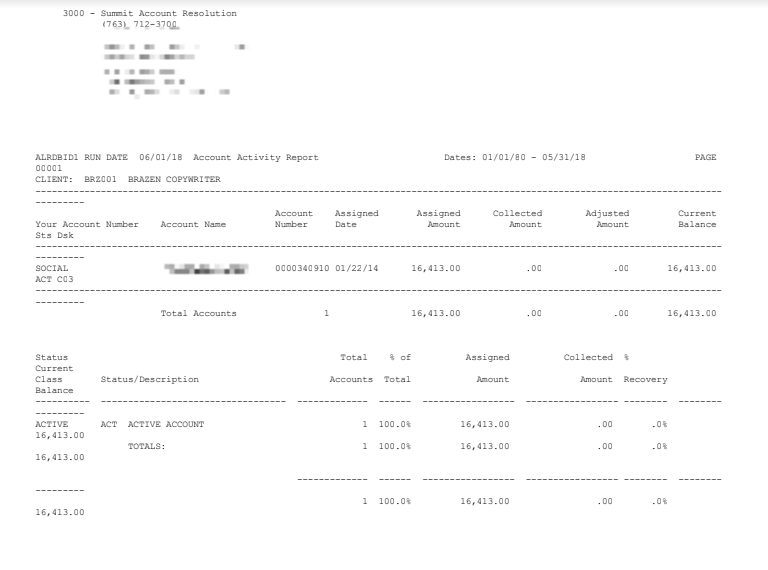The image size is (768, 570).
Task: Click the Adjusted Amount column header
Action: point(607,219)
